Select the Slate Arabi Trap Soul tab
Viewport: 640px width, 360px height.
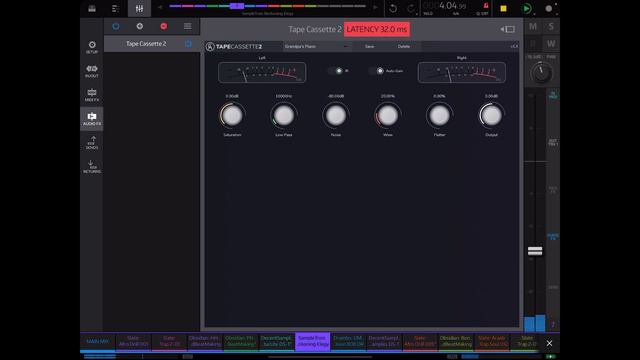[x=493, y=342]
